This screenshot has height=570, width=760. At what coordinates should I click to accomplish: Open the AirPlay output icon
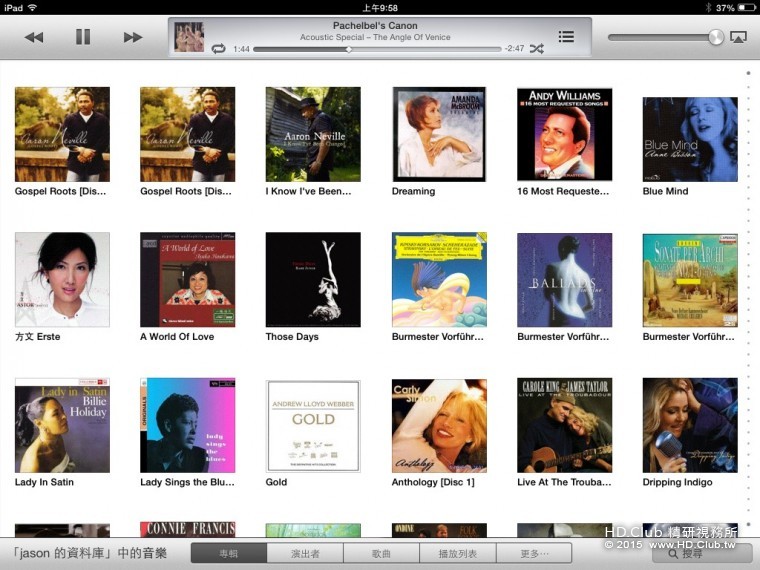pos(738,37)
